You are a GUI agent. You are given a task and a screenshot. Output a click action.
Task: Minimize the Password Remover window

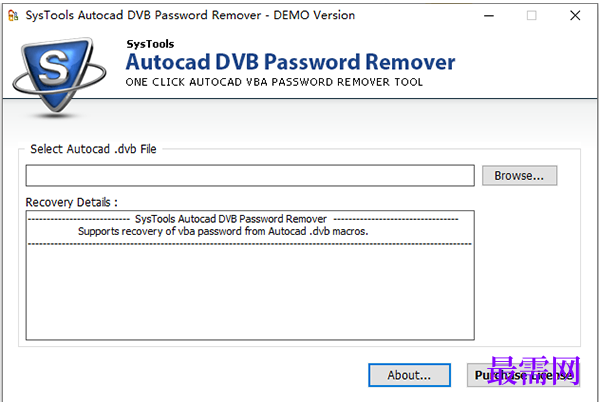click(489, 16)
